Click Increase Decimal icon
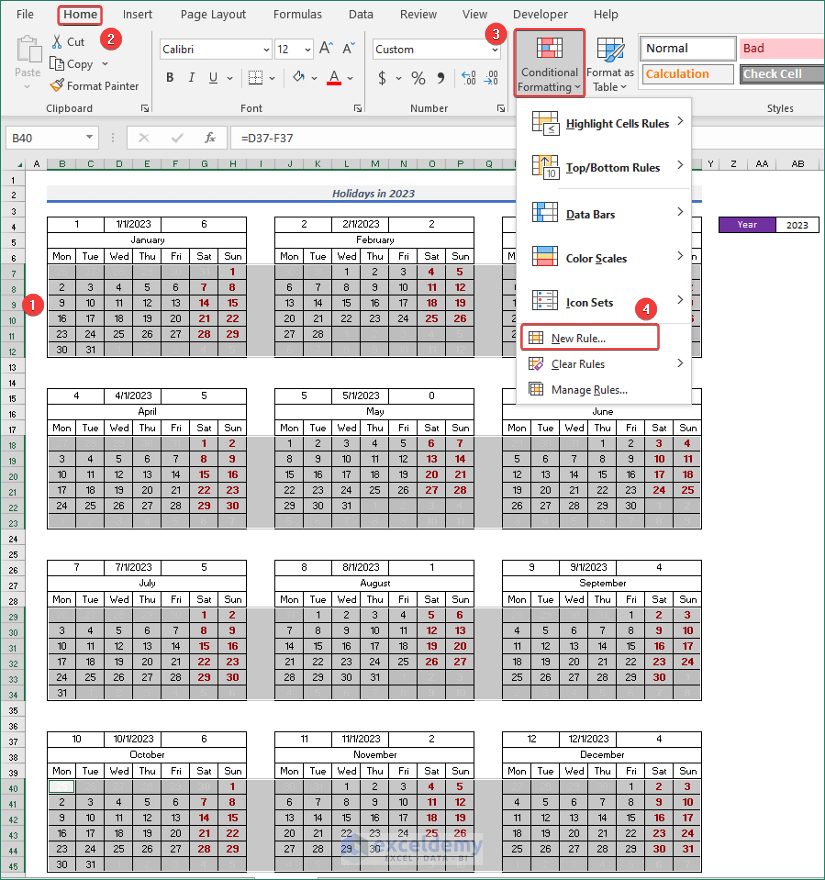 (469, 77)
